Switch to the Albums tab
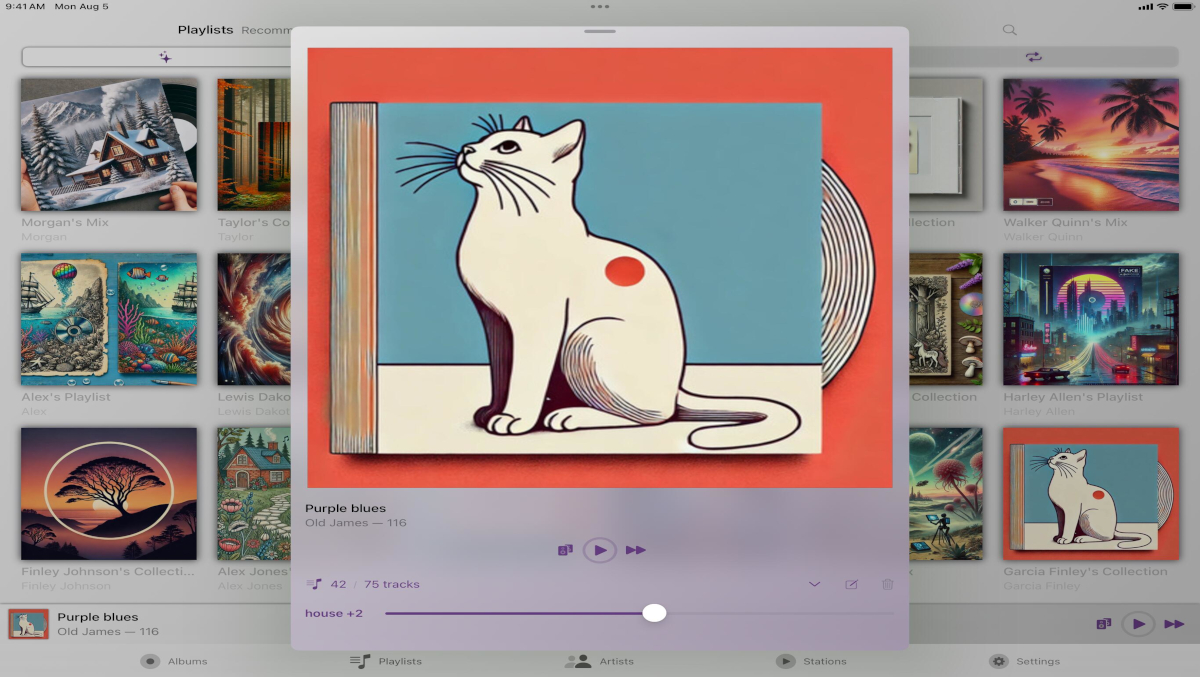 point(174,661)
